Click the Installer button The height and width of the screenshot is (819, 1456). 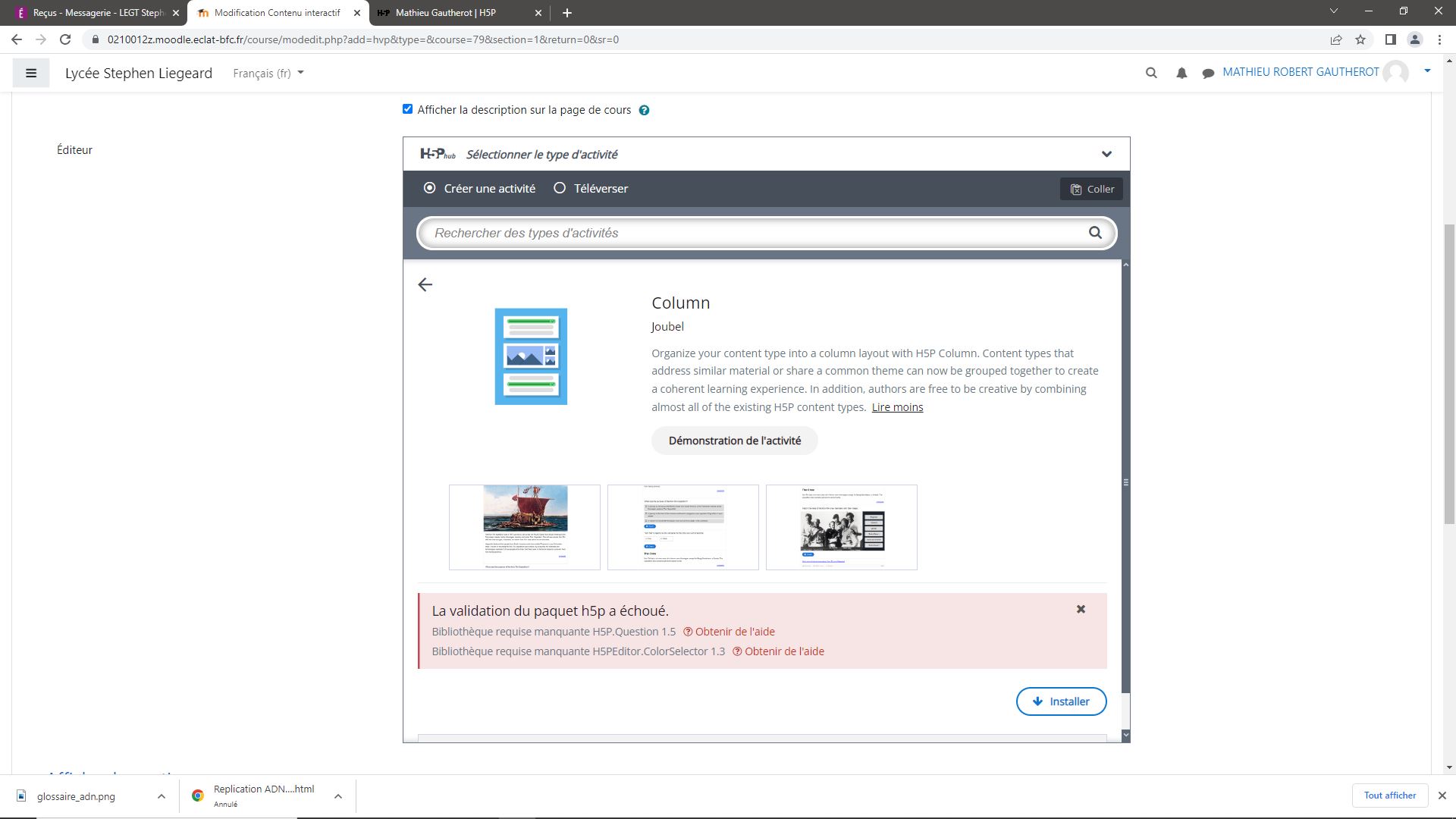click(1061, 701)
